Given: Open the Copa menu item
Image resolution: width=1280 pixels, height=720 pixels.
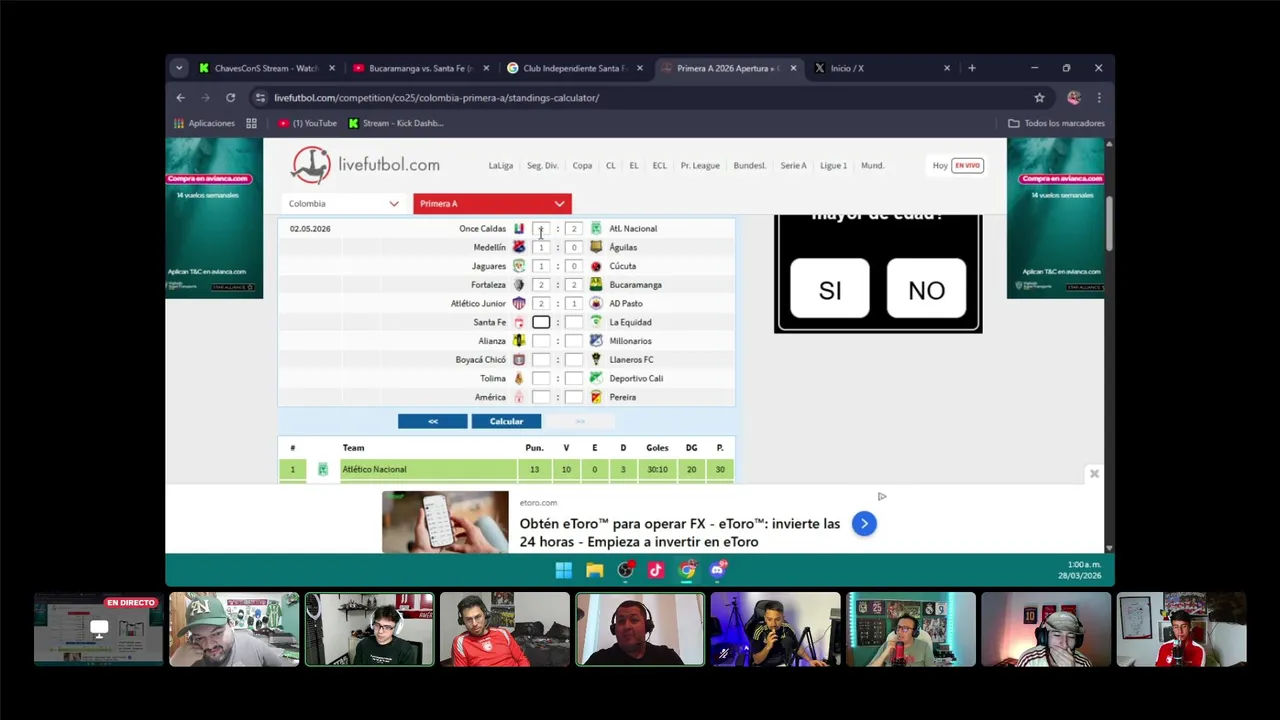Looking at the screenshot, I should coord(582,165).
